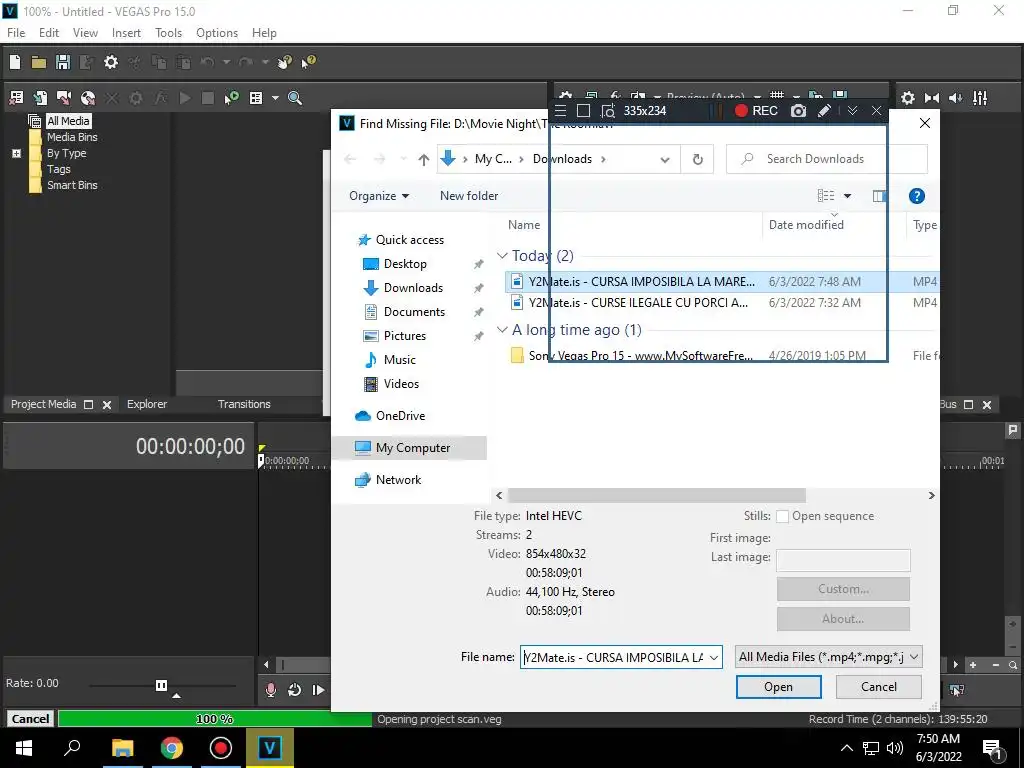Screen dimensions: 1024x768
Task: Open the File menu
Action: (x=16, y=33)
